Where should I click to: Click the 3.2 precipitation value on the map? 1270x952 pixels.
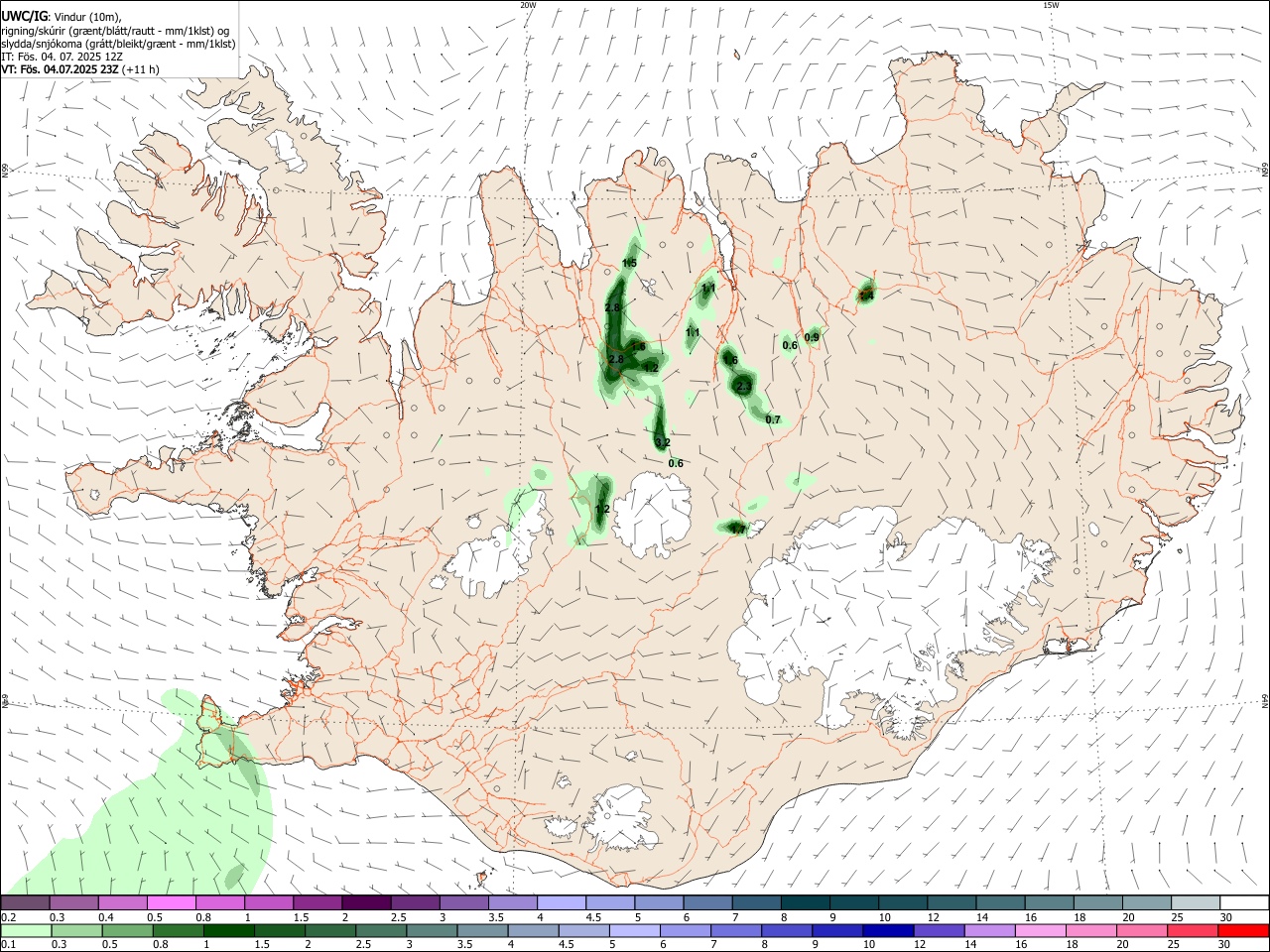pyautogui.click(x=663, y=442)
